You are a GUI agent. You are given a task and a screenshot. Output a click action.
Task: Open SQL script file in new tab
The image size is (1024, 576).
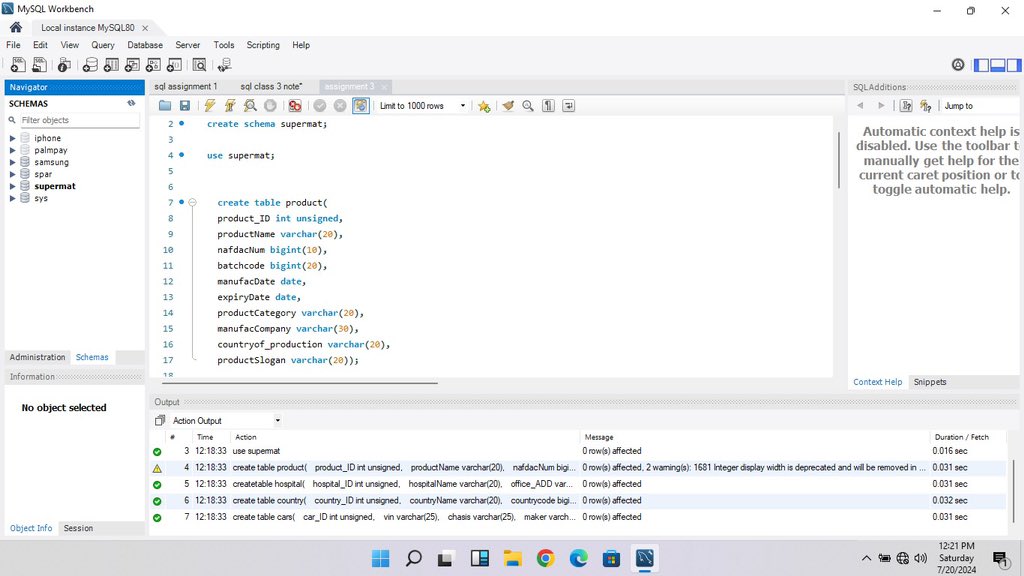click(x=40, y=65)
